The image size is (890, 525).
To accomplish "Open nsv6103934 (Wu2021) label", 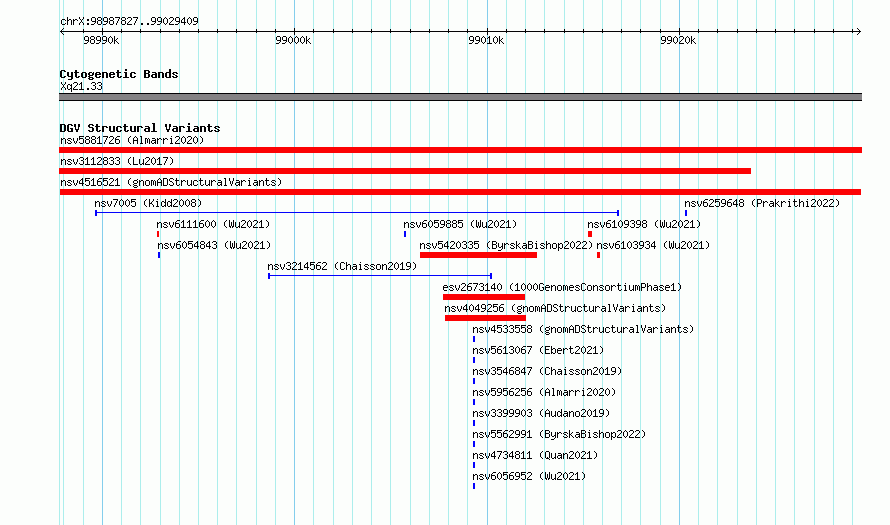I will (x=653, y=245).
